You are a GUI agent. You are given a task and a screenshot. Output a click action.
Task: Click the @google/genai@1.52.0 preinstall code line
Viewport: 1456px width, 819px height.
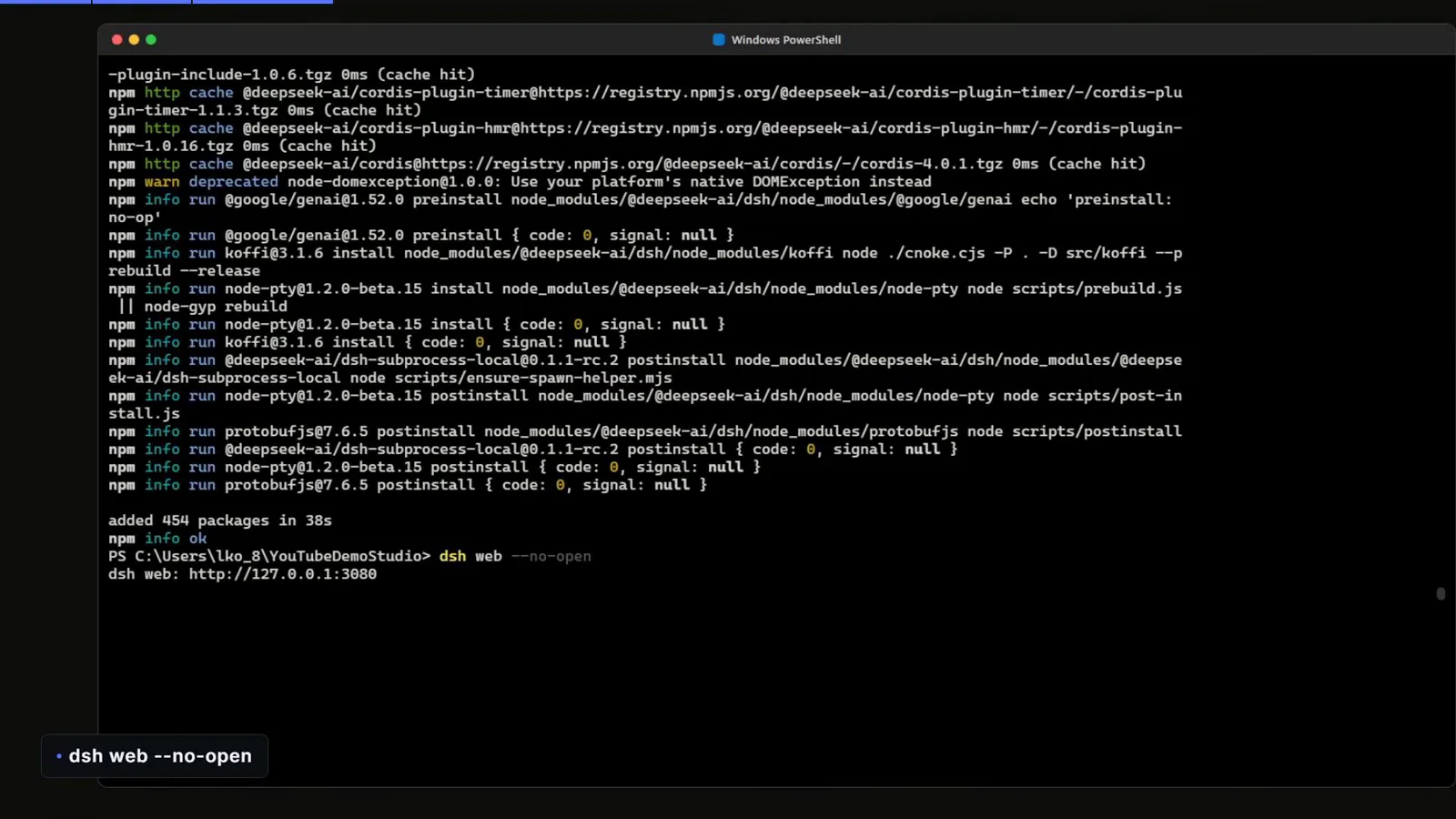[x=421, y=235]
